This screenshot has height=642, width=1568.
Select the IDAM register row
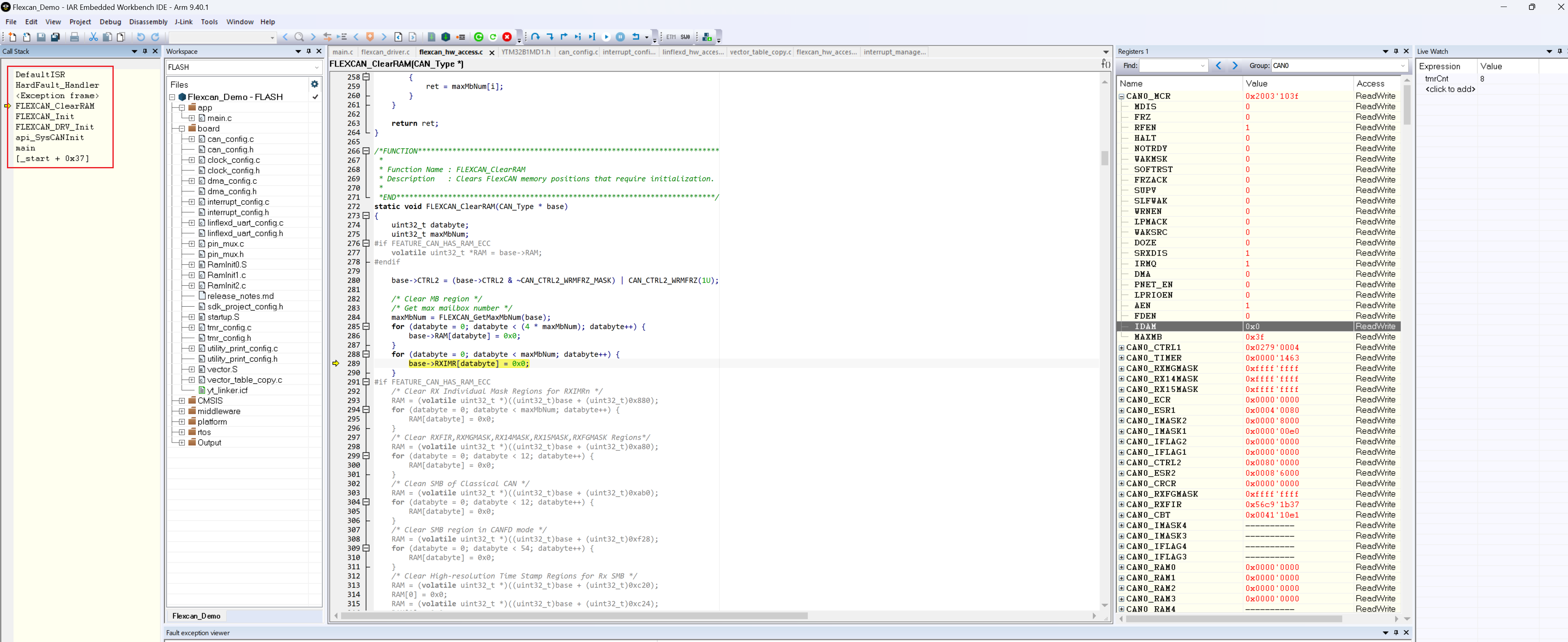pos(1259,327)
